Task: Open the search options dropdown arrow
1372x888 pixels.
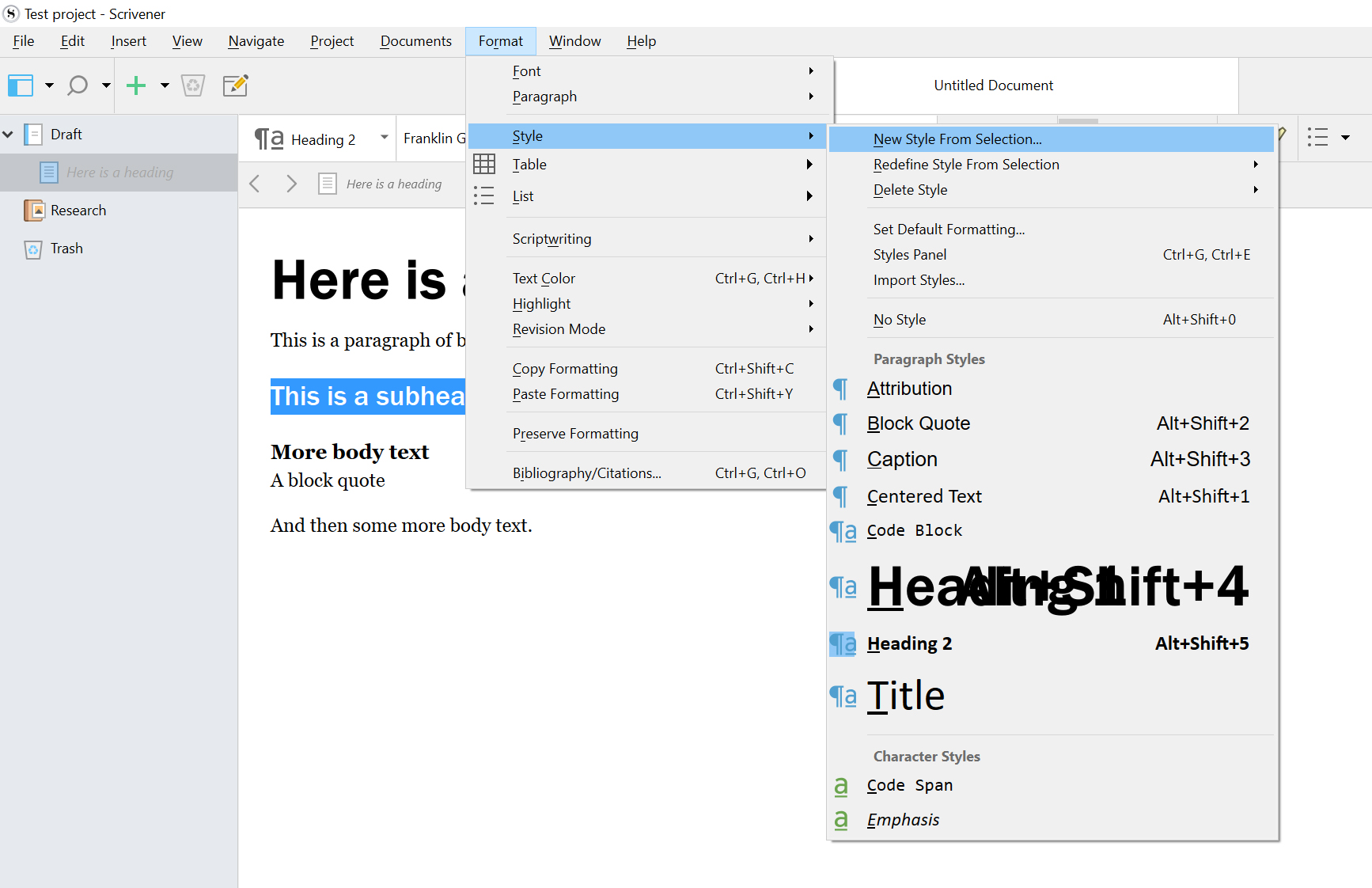Action: click(106, 85)
